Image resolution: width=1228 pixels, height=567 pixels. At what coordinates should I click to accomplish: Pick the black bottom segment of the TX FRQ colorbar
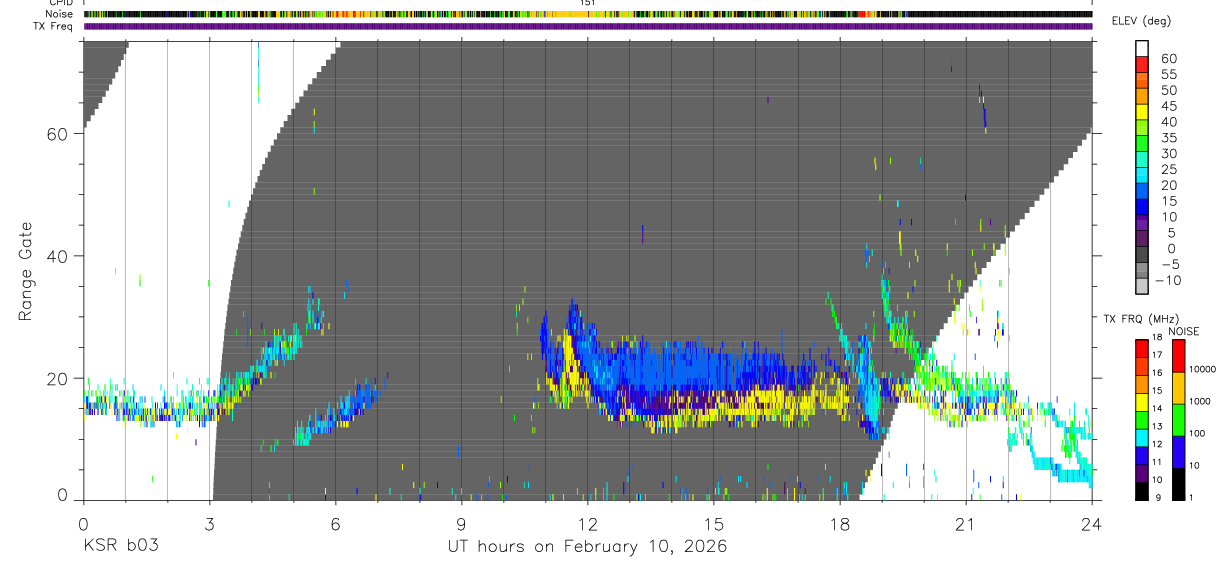coord(1141,490)
